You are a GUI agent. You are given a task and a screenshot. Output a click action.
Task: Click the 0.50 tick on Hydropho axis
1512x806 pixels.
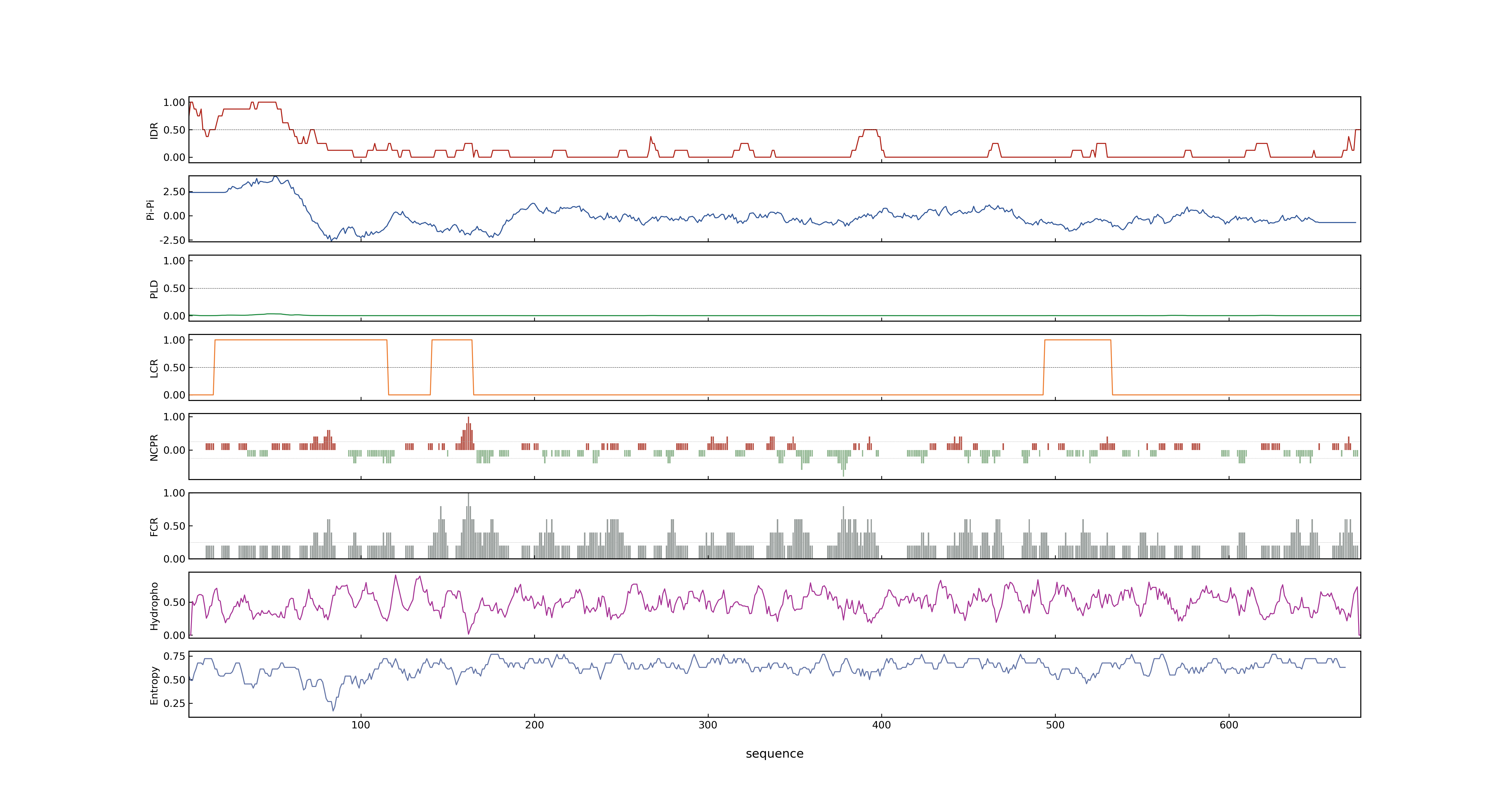point(174,602)
